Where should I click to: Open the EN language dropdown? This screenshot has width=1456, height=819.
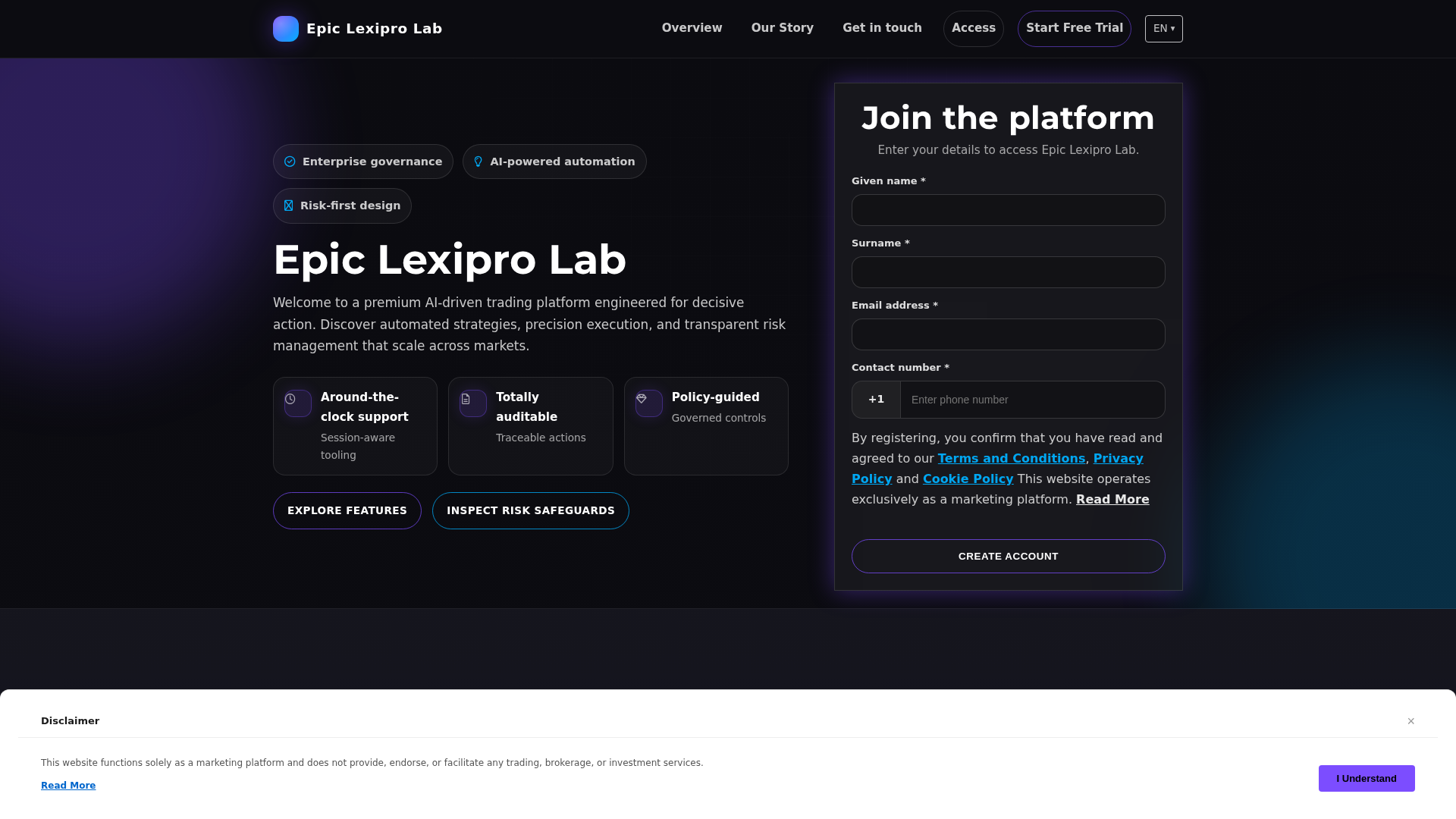[x=1164, y=29]
